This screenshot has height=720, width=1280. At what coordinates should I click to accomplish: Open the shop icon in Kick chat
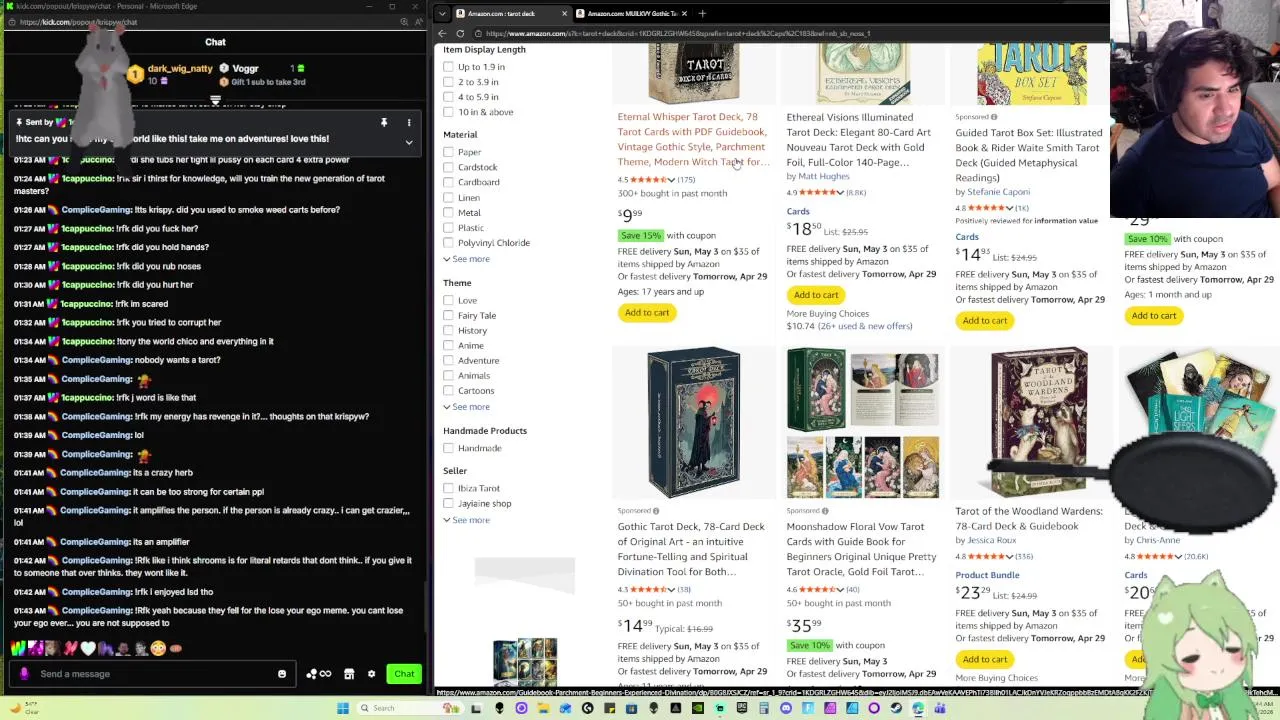(x=349, y=674)
